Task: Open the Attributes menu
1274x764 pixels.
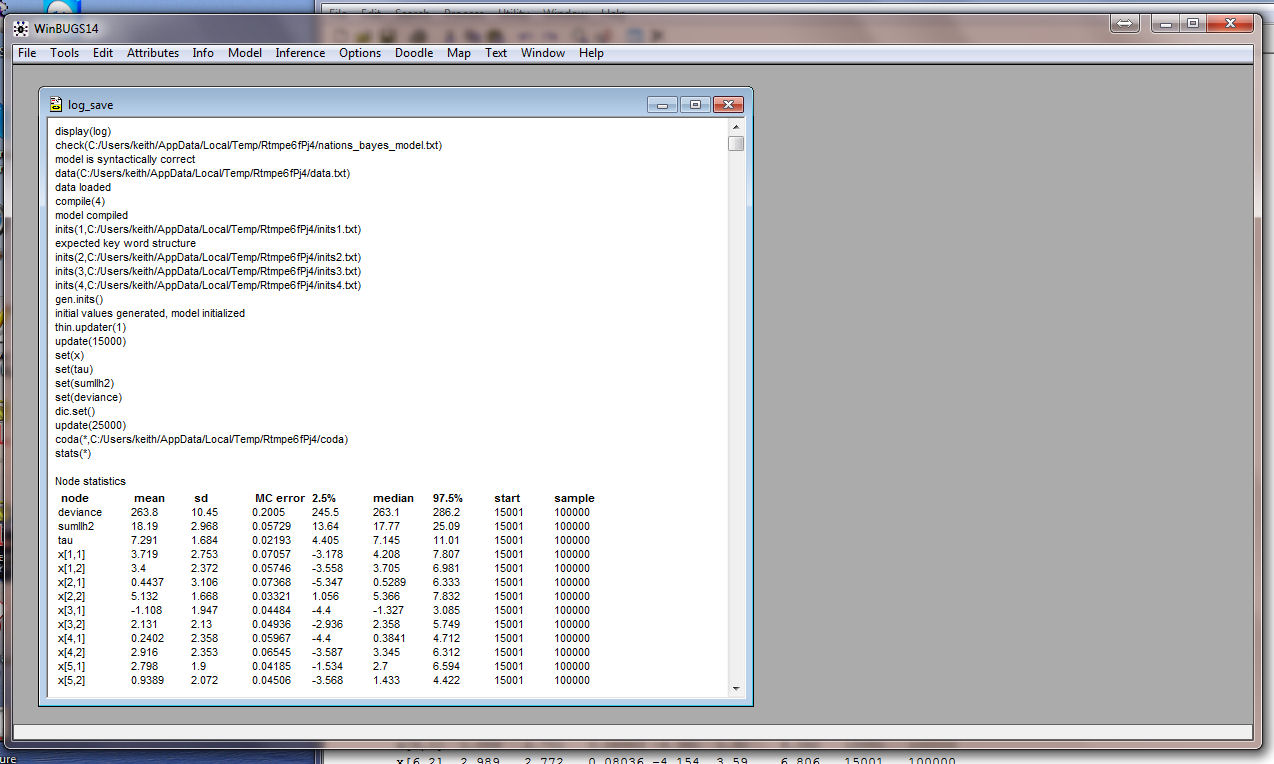Action: (153, 53)
